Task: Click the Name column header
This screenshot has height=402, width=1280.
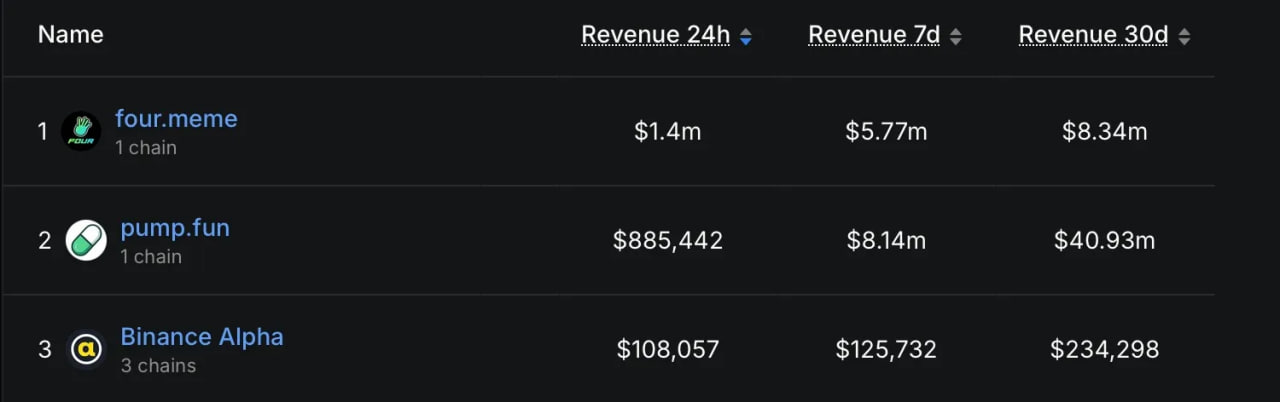Action: 70,35
